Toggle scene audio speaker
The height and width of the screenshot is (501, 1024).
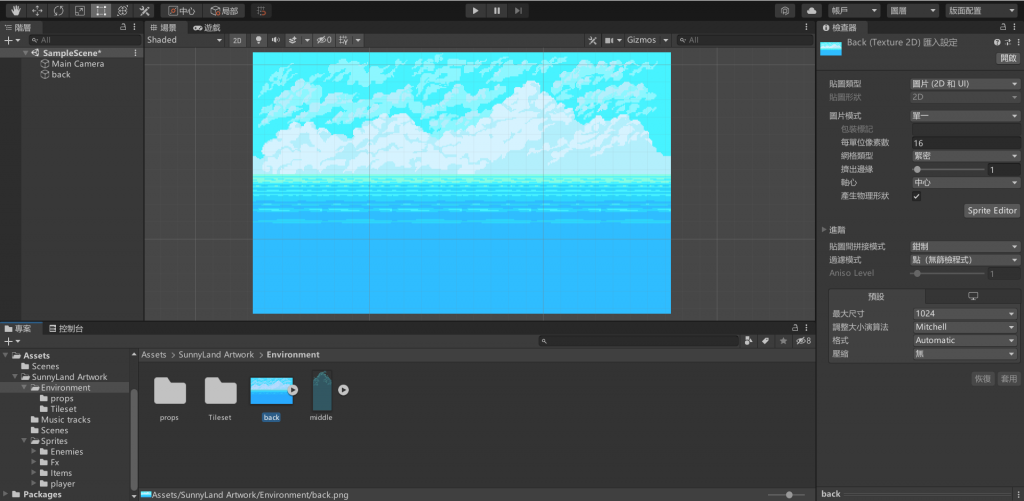pyautogui.click(x=276, y=40)
